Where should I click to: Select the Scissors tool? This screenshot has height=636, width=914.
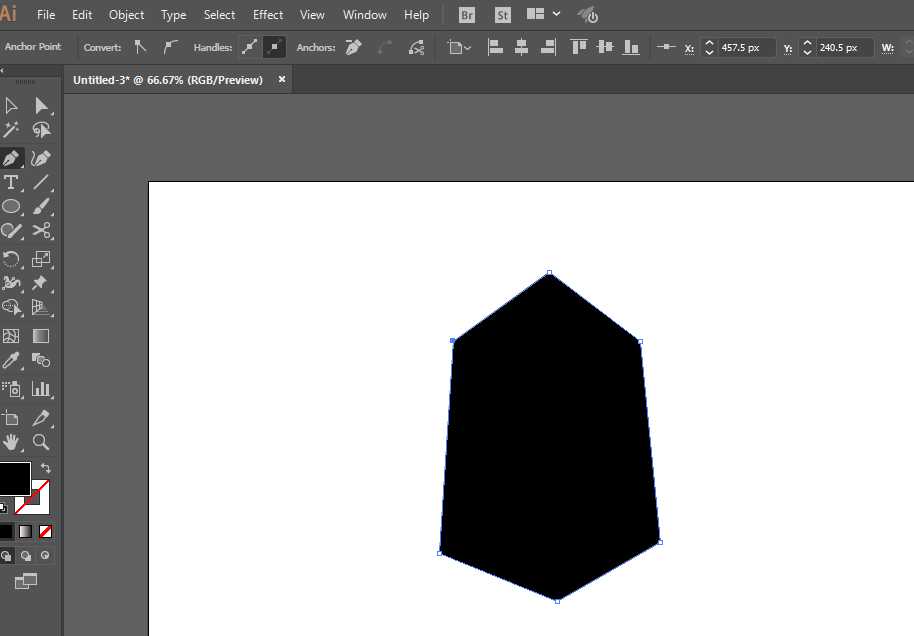(x=41, y=230)
